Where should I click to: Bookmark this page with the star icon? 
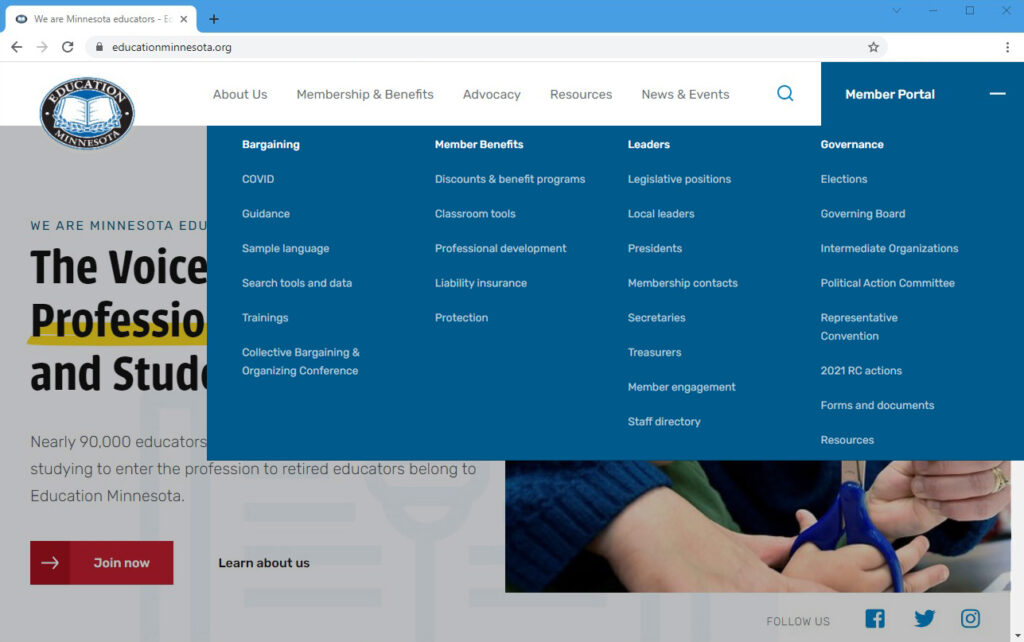(873, 47)
